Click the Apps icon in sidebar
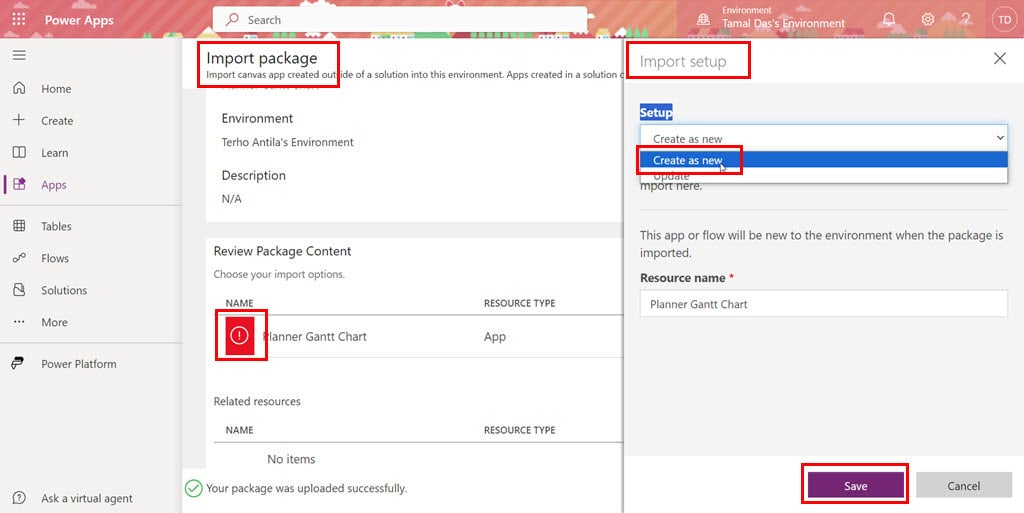Viewport: 1024px width, 513px height. [x=19, y=184]
